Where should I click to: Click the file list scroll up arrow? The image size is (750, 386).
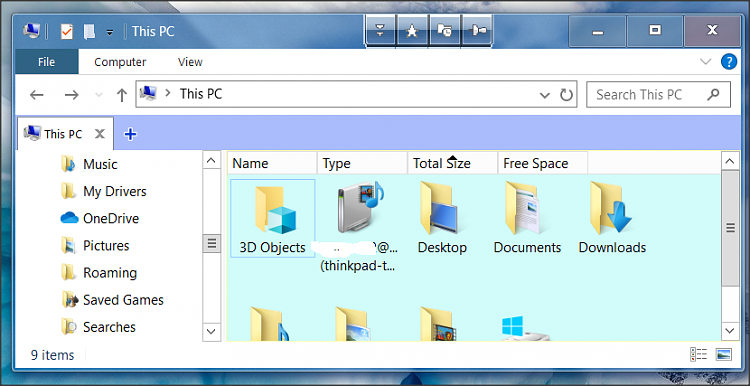[x=729, y=161]
